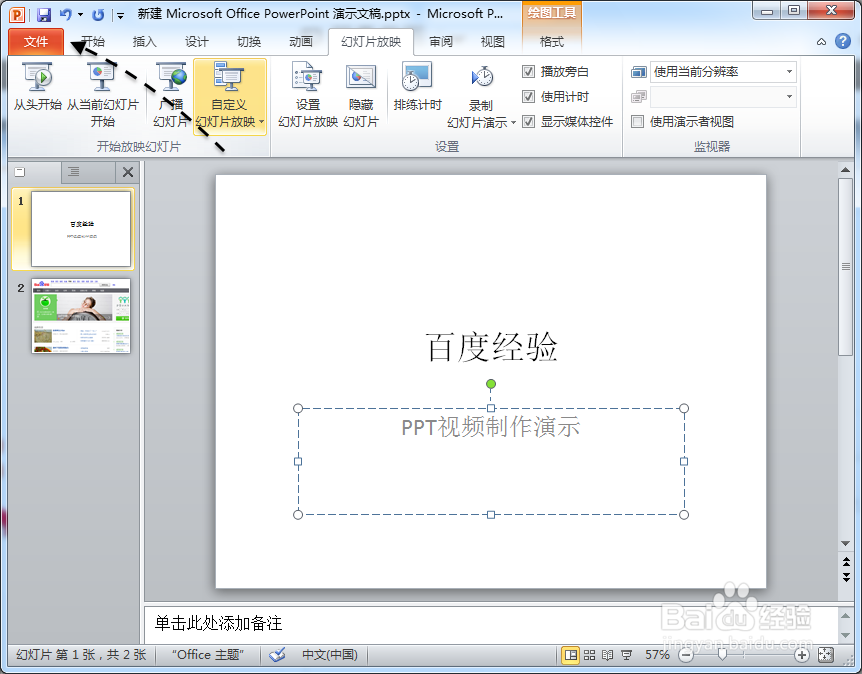Open the Review (审阅) tab

point(441,42)
